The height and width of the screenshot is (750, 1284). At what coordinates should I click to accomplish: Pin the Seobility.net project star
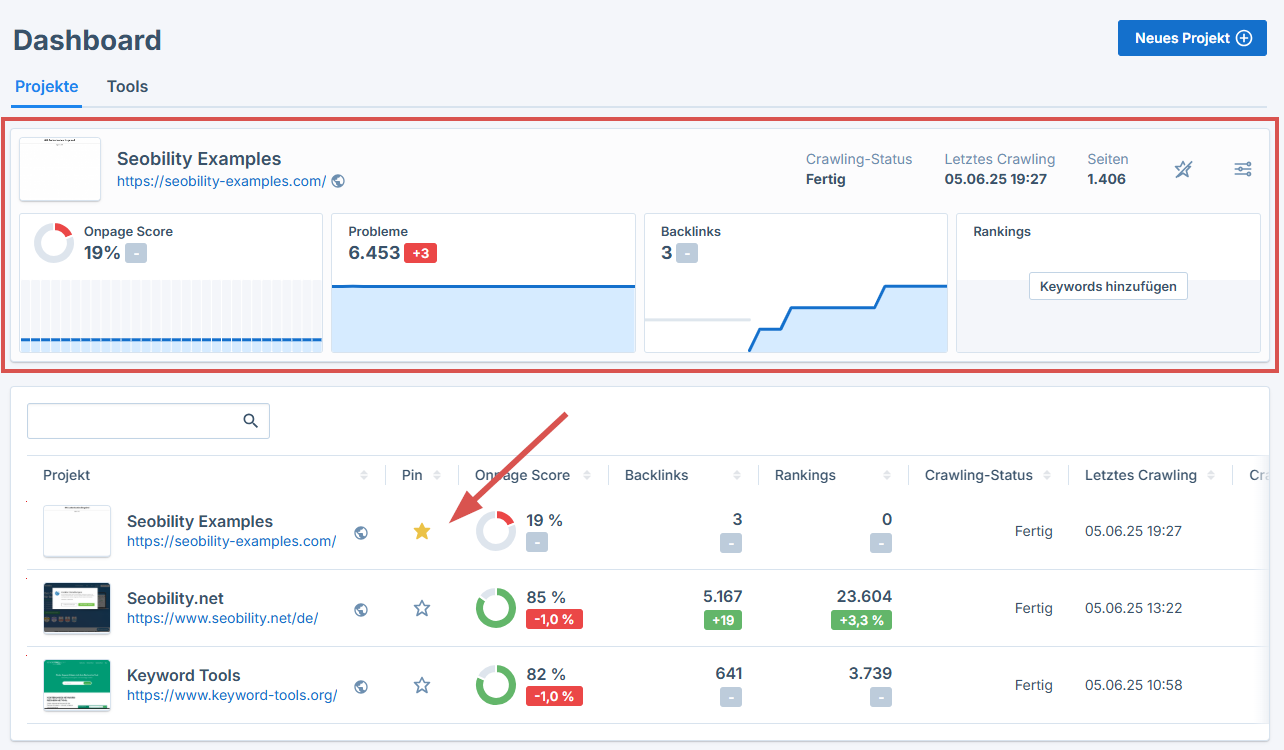coord(422,608)
